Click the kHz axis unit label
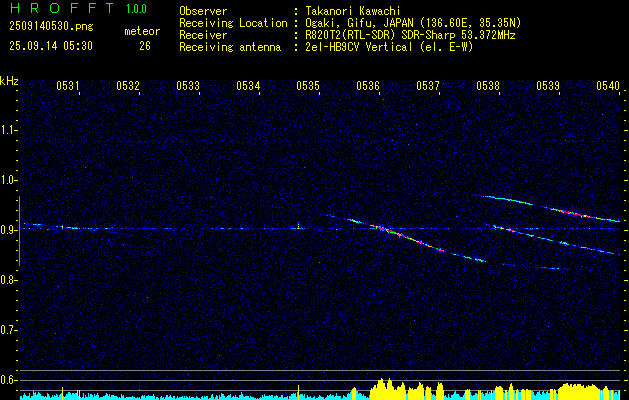 pyautogui.click(x=9, y=81)
